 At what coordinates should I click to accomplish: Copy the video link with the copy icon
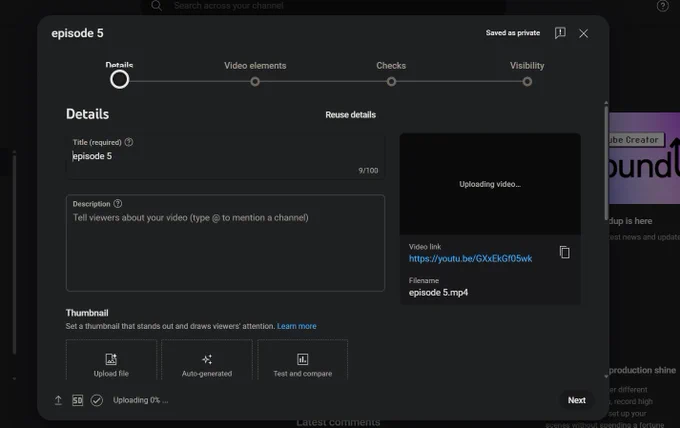pos(564,252)
